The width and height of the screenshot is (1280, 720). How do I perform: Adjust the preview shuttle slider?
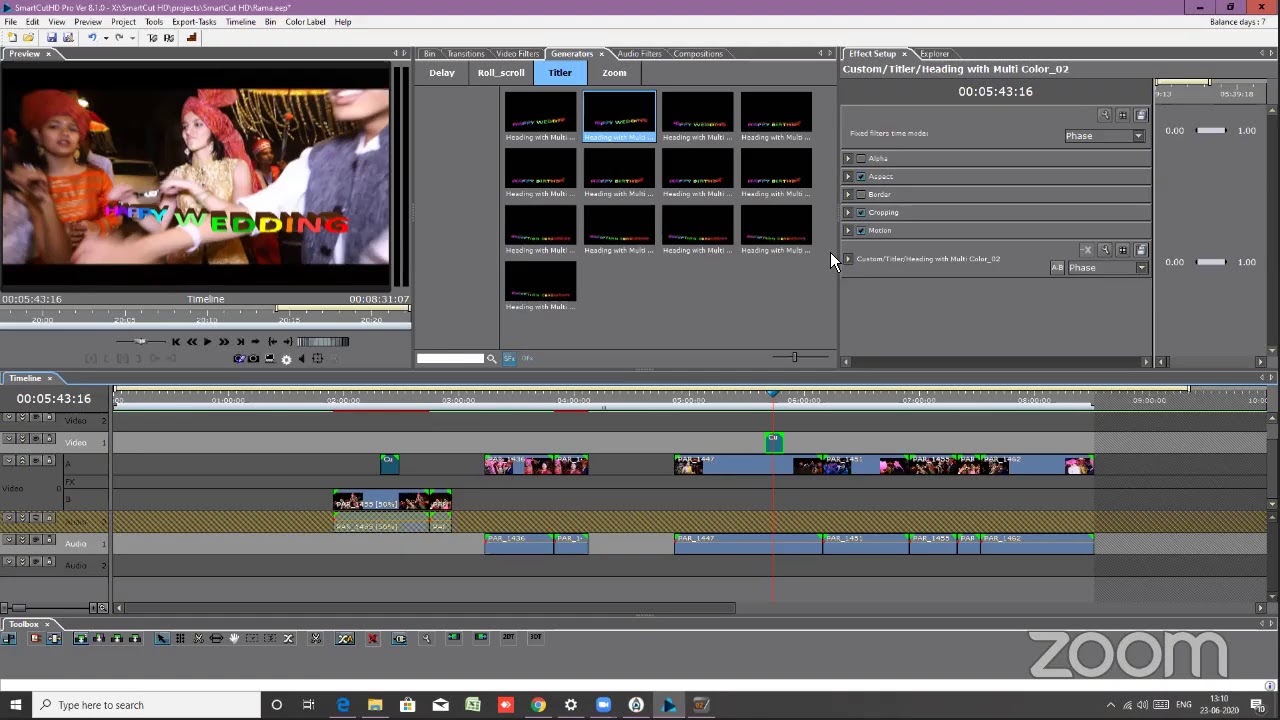pos(140,342)
